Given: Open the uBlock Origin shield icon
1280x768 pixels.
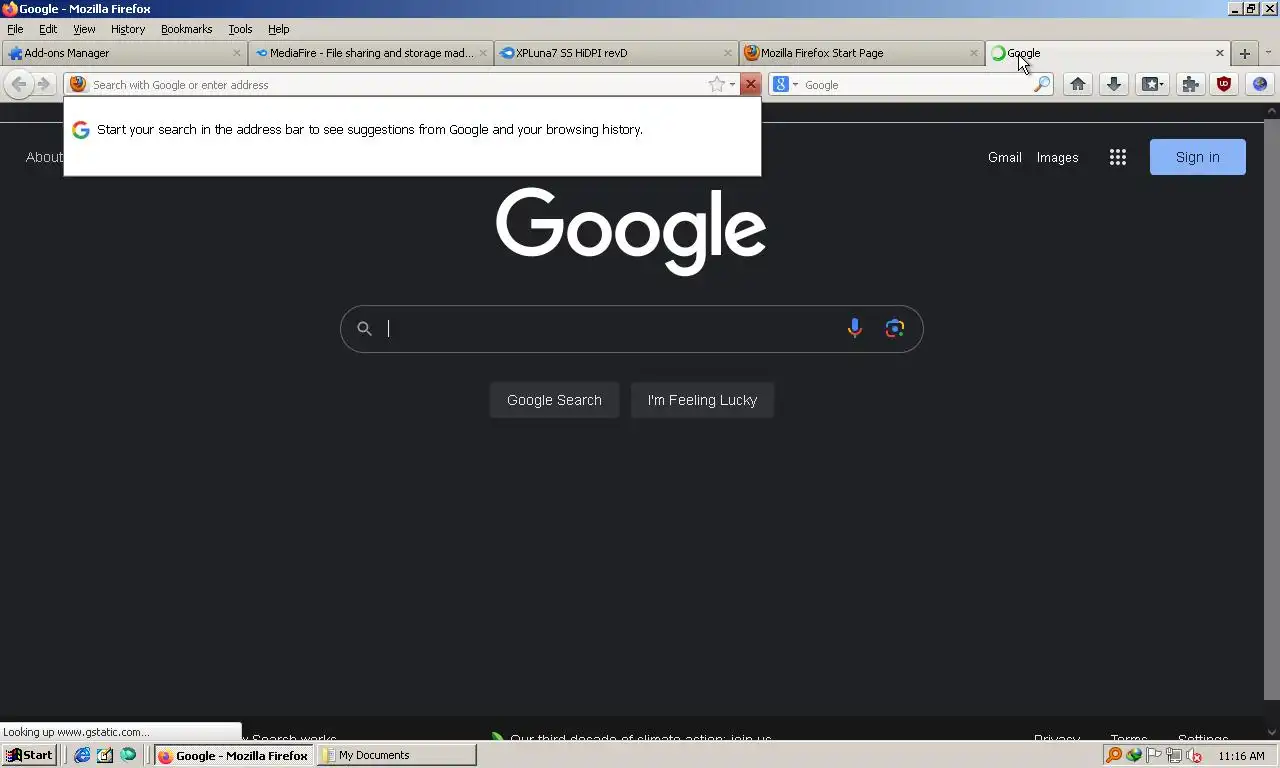Looking at the screenshot, I should coord(1224,84).
